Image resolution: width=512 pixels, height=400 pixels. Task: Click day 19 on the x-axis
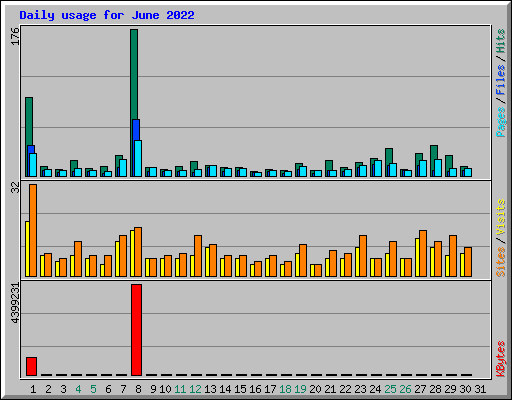[x=301, y=389]
